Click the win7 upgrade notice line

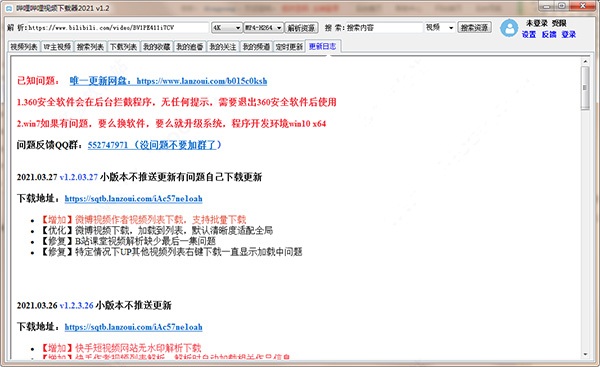click(171, 124)
